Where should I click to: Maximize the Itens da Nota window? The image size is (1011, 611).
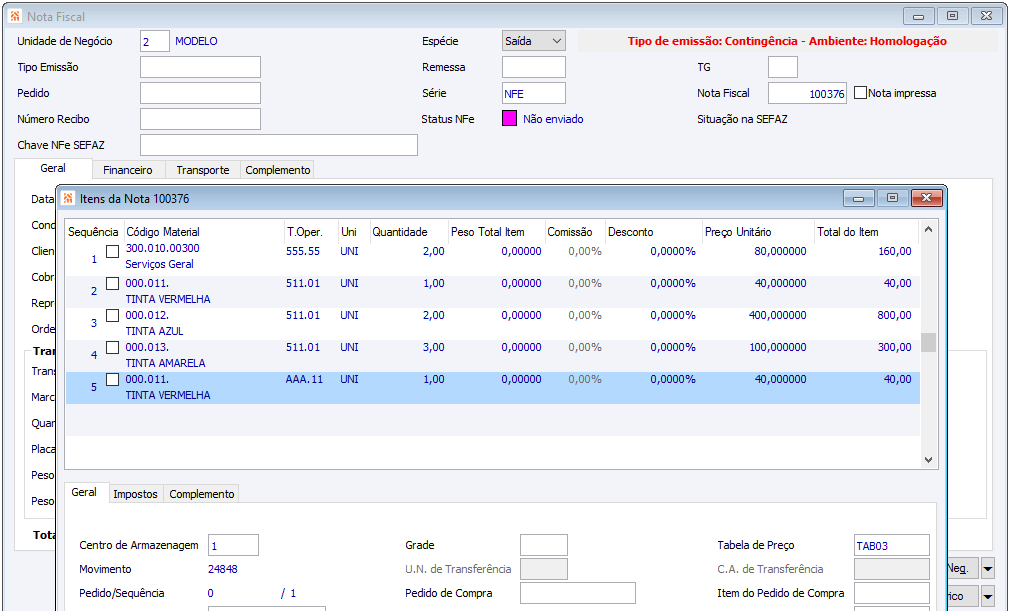coord(893,198)
